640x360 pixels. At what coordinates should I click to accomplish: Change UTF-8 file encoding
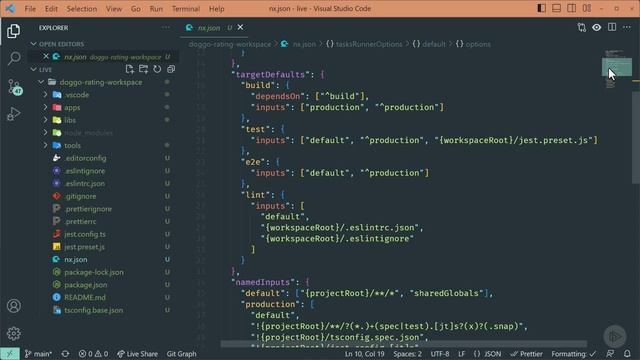tap(440, 354)
